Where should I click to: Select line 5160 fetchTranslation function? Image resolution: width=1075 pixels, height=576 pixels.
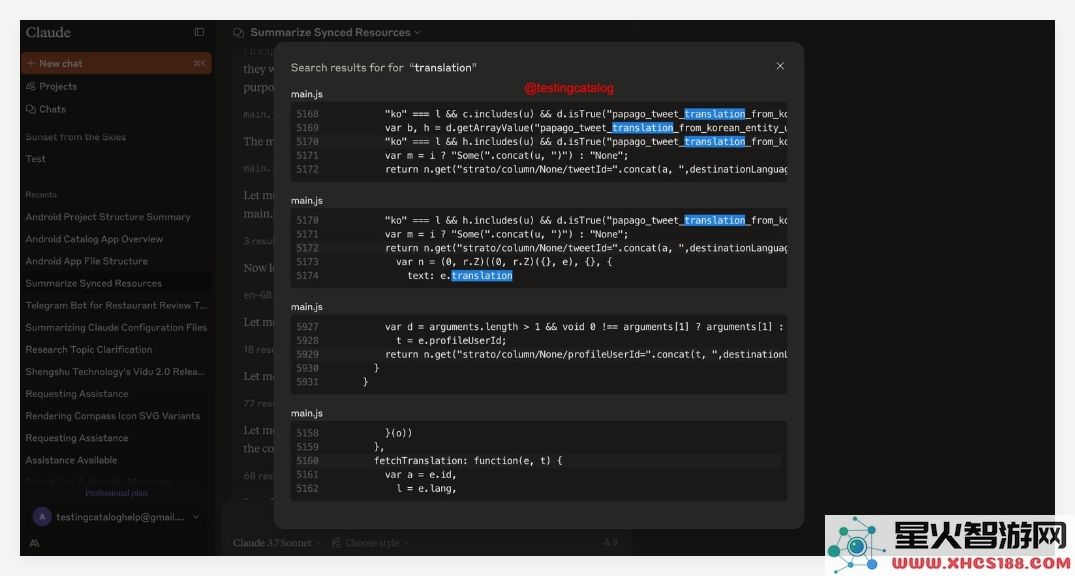tap(539, 460)
